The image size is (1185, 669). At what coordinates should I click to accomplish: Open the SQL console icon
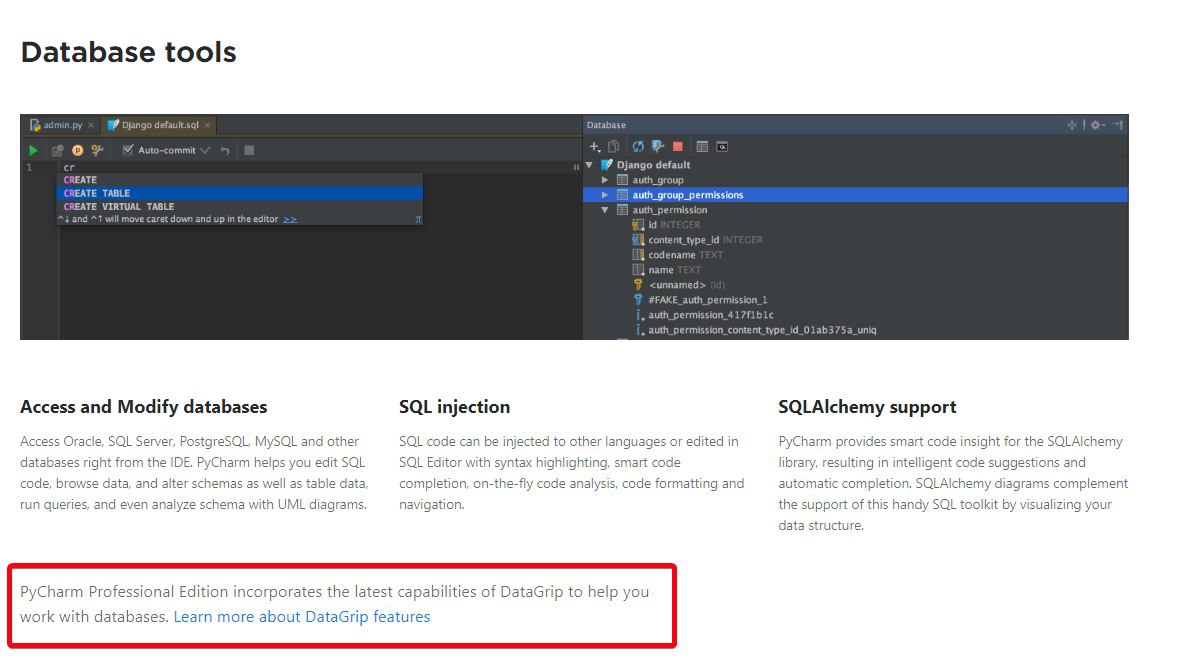pos(722,147)
